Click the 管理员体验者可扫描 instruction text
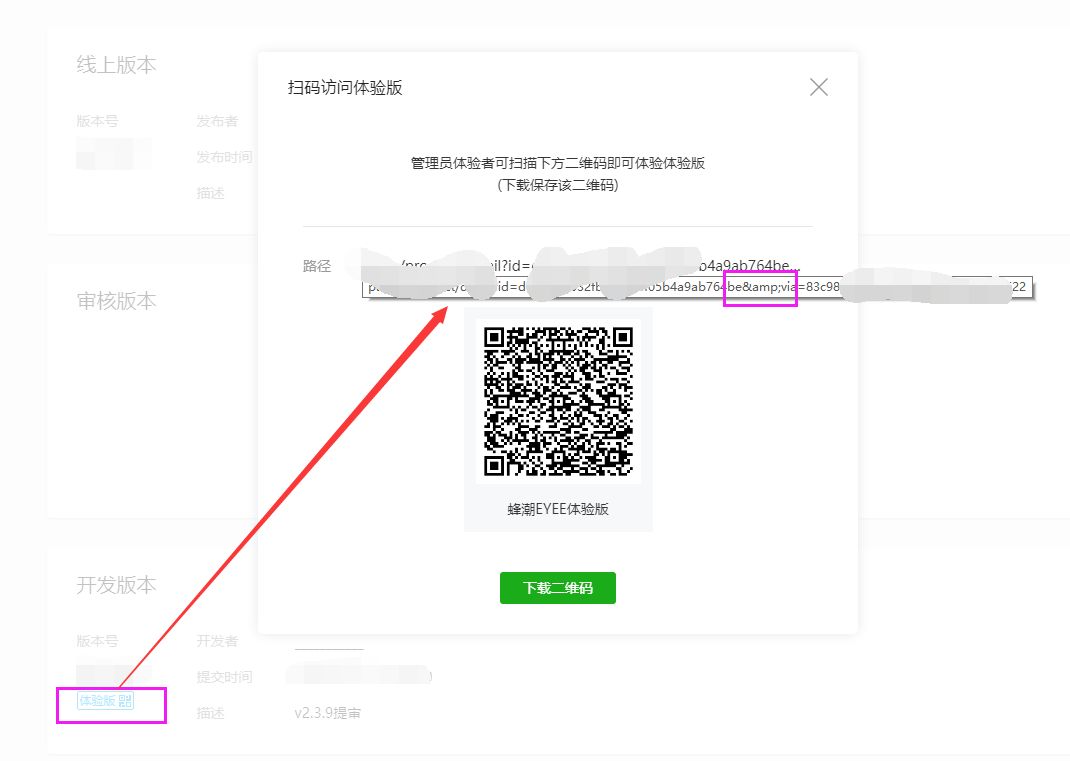 [x=558, y=163]
